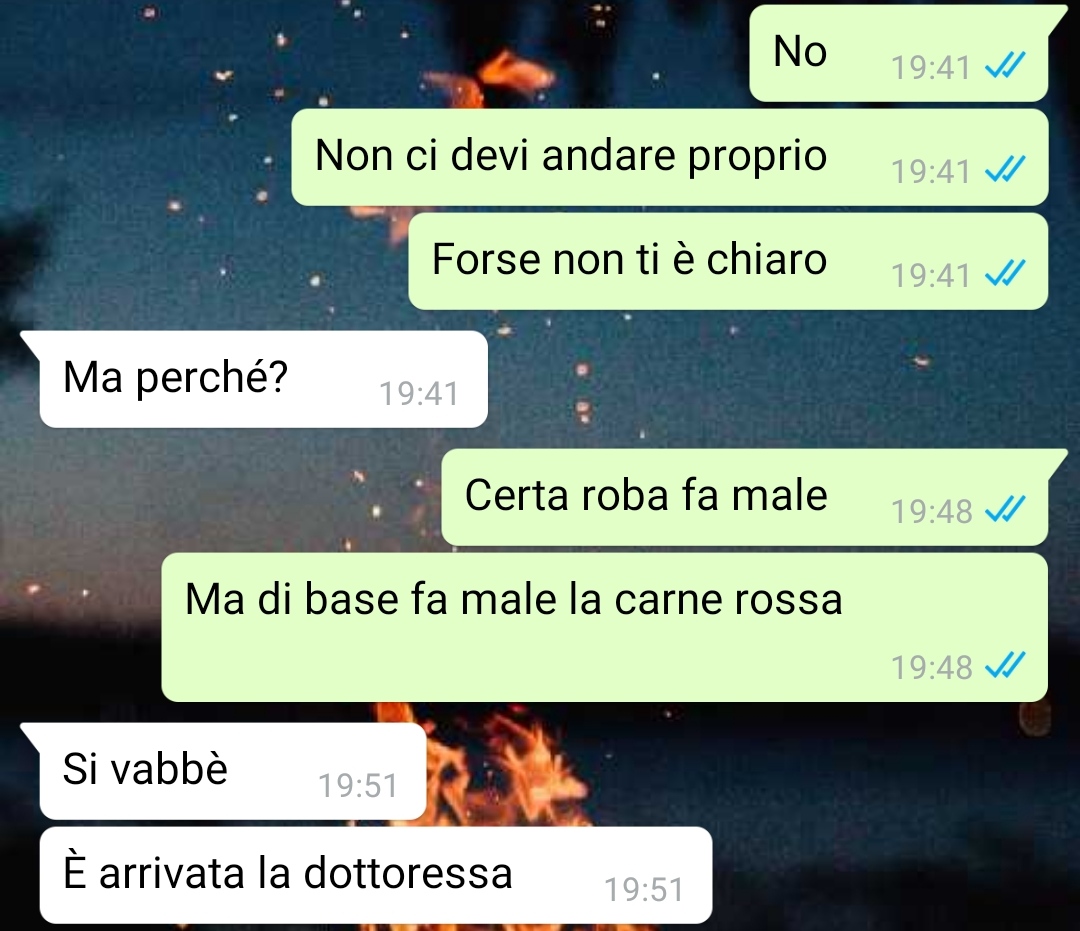Select 'Ma di base fa male la carne rossa'
1080x931 pixels.
coord(605,627)
